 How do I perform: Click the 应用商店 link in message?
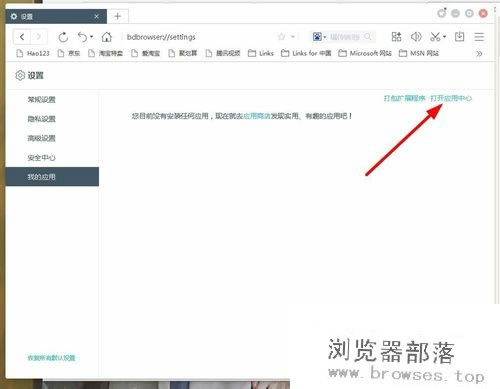256,116
